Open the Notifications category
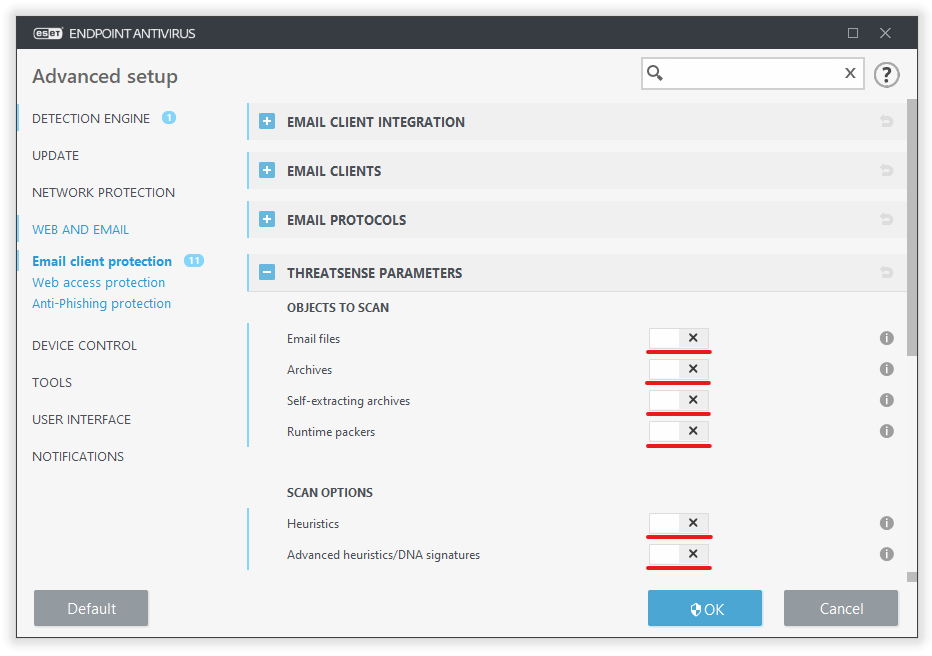 78,456
